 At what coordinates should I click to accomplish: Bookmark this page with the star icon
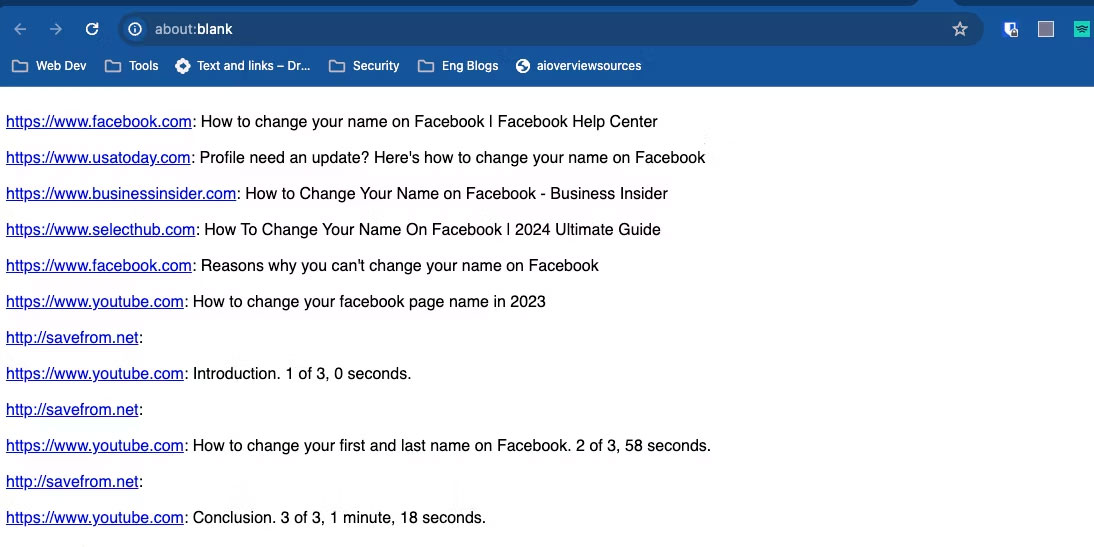(960, 29)
